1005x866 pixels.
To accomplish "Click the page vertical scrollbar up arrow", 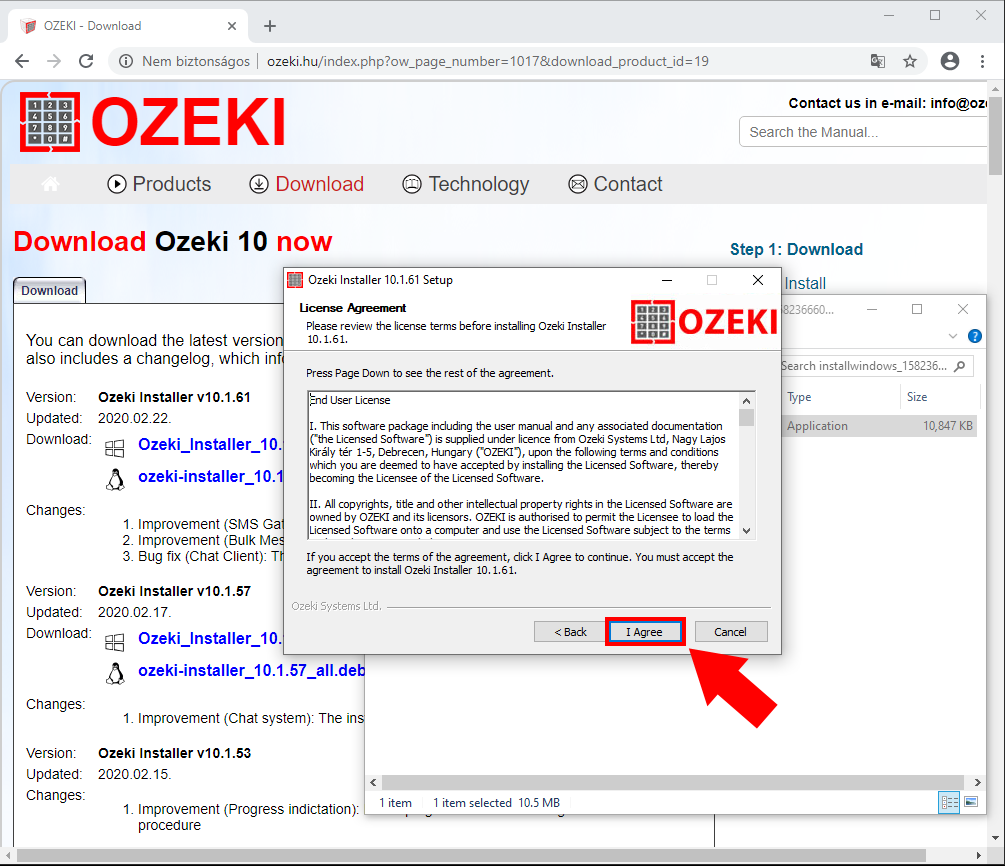I will [x=995, y=89].
